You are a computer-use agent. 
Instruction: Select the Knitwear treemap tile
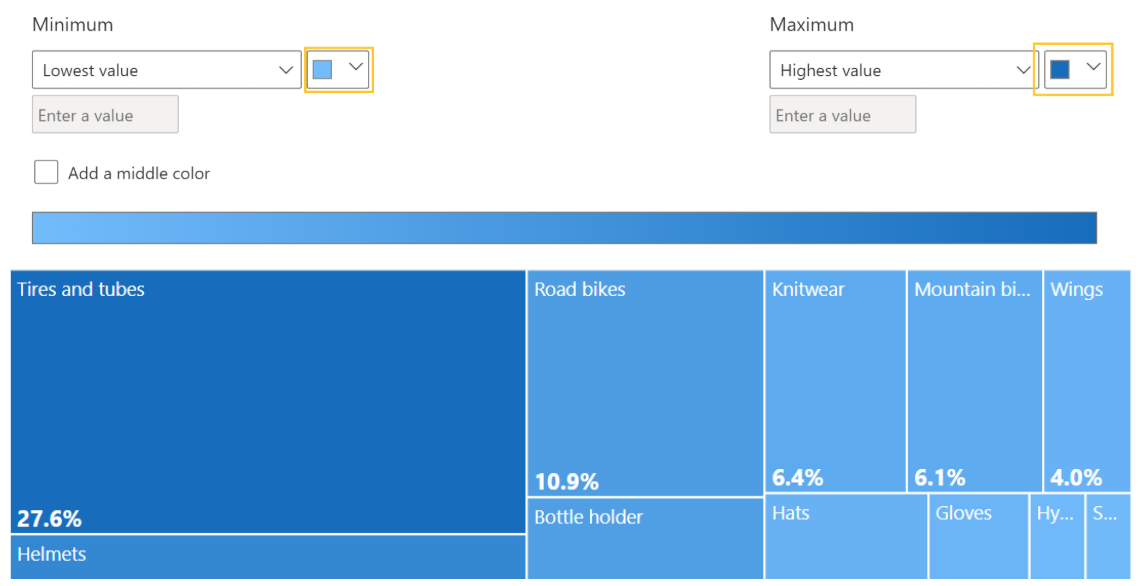(x=835, y=380)
